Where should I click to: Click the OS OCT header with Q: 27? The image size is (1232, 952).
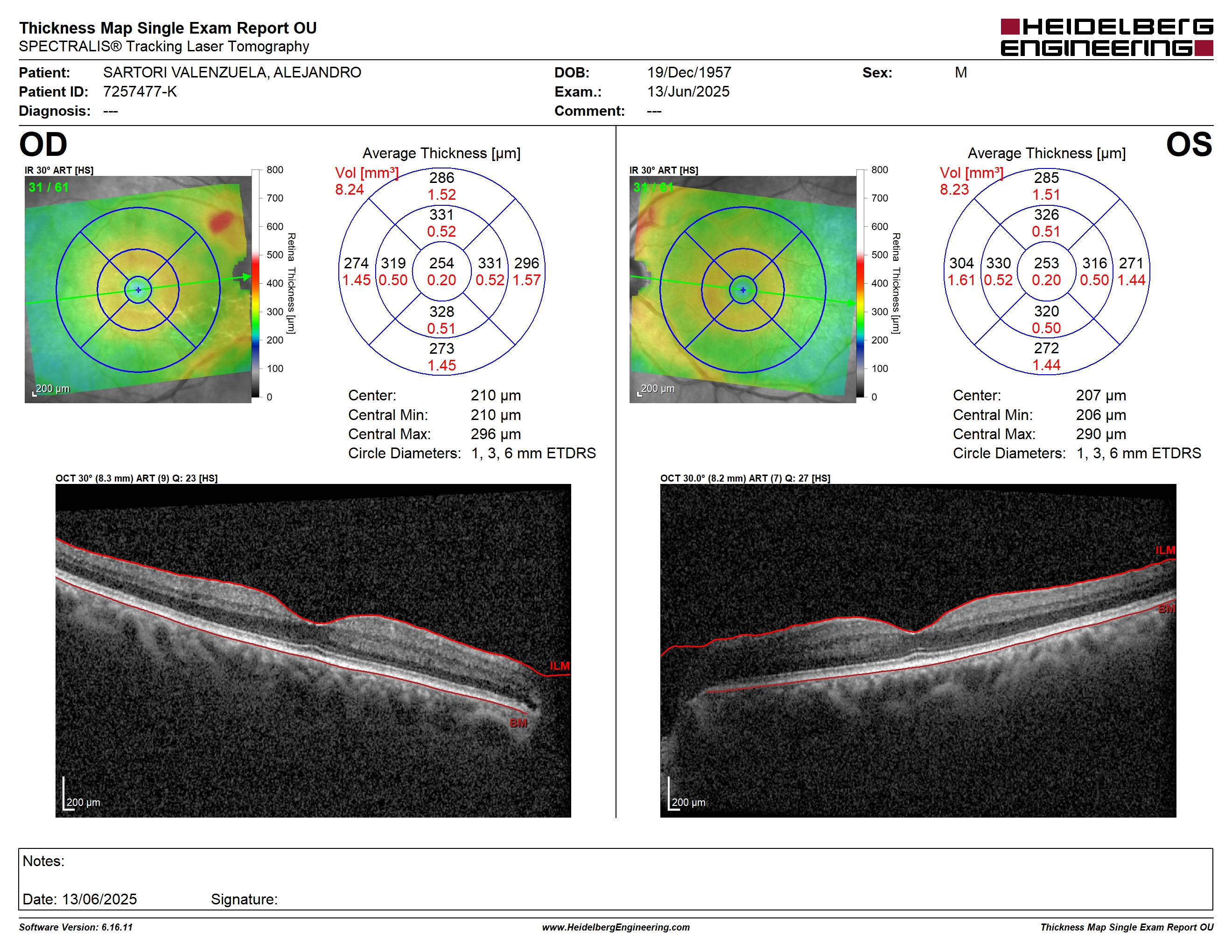pos(745,478)
